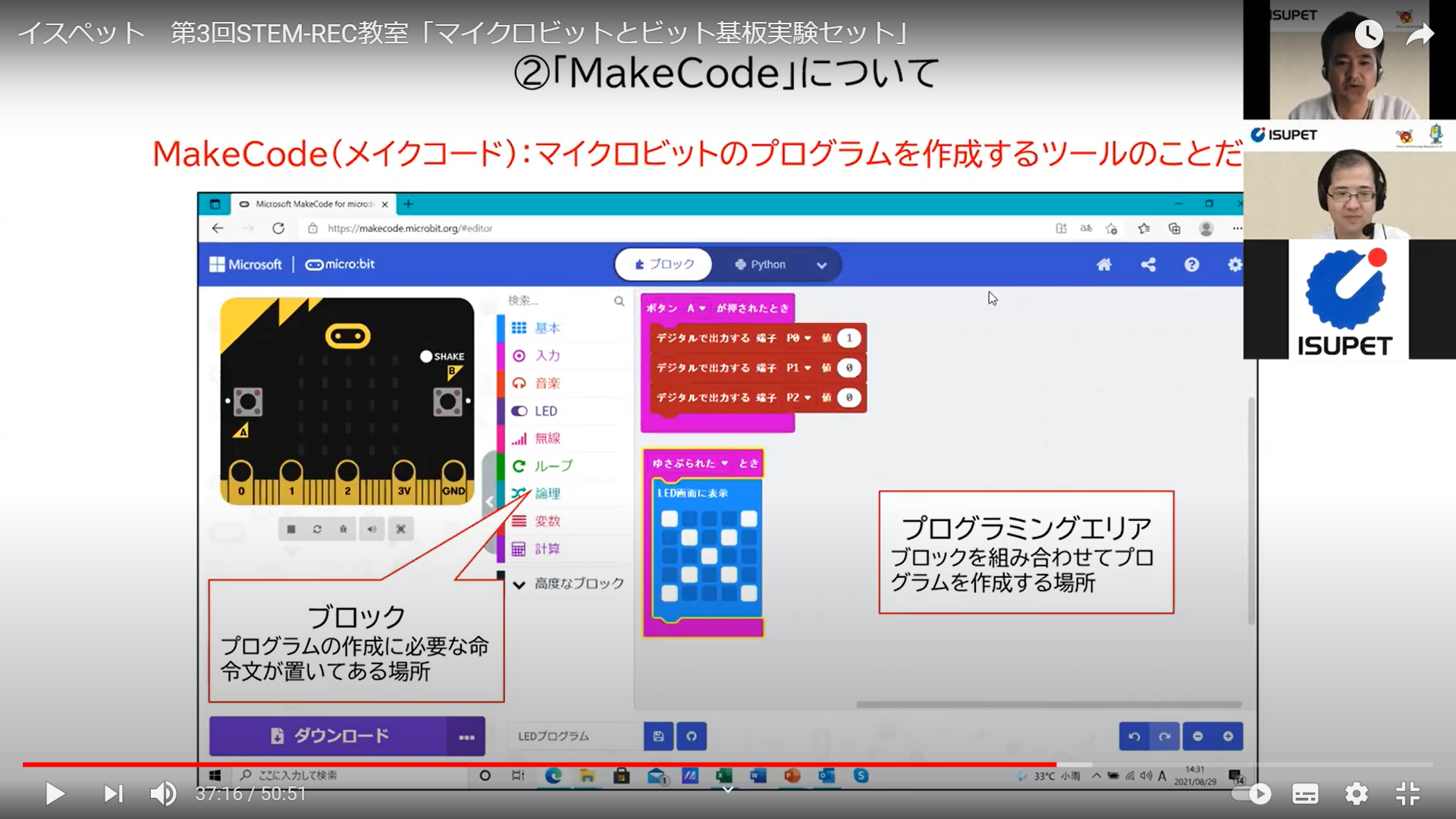
Task: Open File Explorer from the taskbar
Action: [588, 776]
